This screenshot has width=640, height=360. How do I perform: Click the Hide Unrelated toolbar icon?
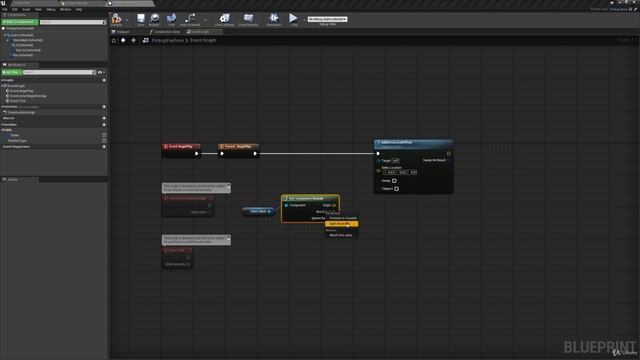pyautogui.click(x=190, y=19)
